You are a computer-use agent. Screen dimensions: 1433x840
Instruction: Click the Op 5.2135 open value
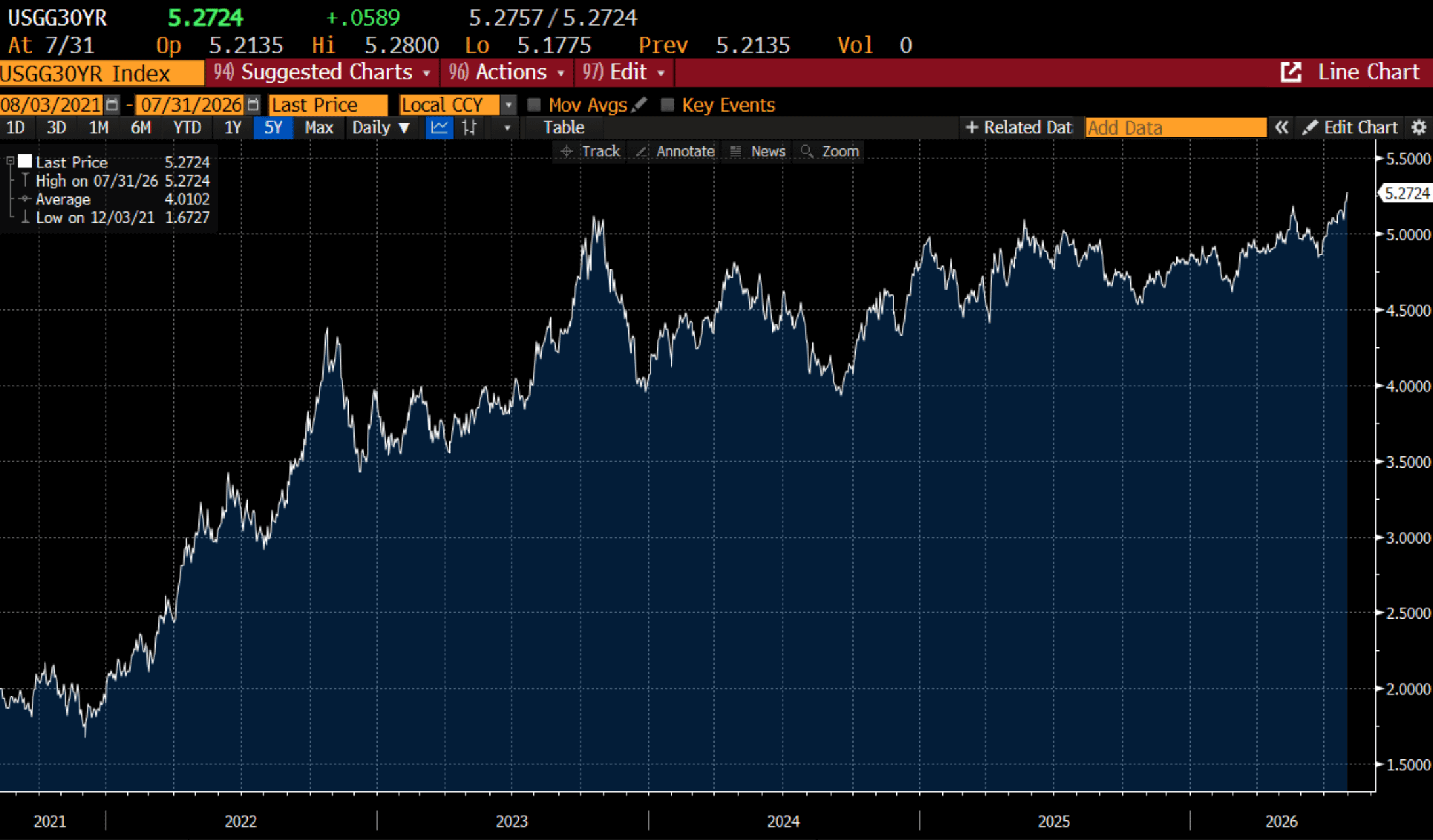[x=219, y=45]
